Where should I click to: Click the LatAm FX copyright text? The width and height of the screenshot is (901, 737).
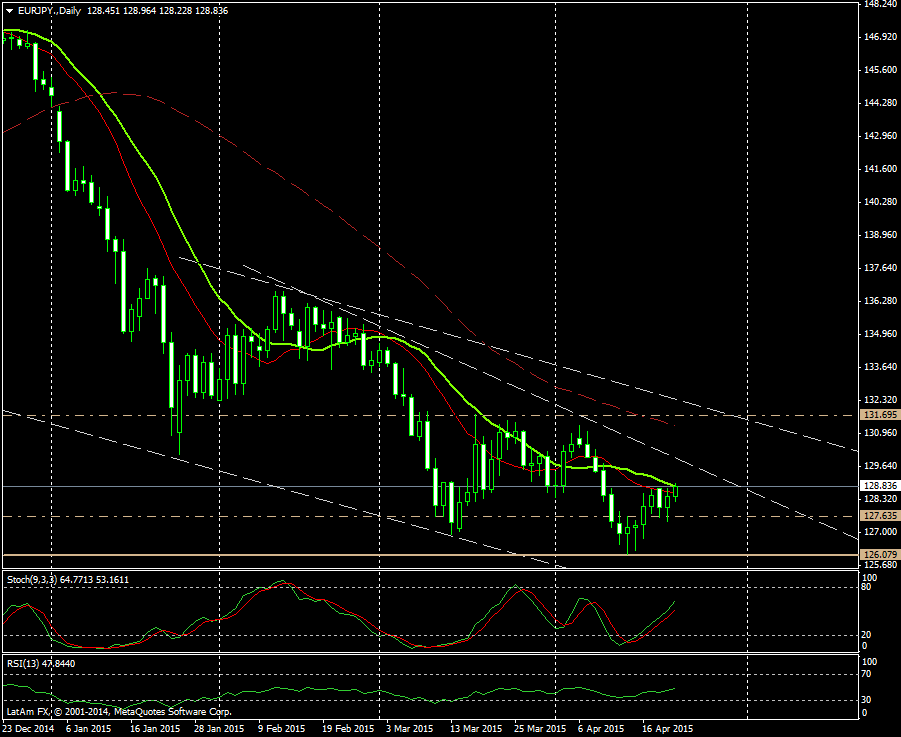(118, 712)
